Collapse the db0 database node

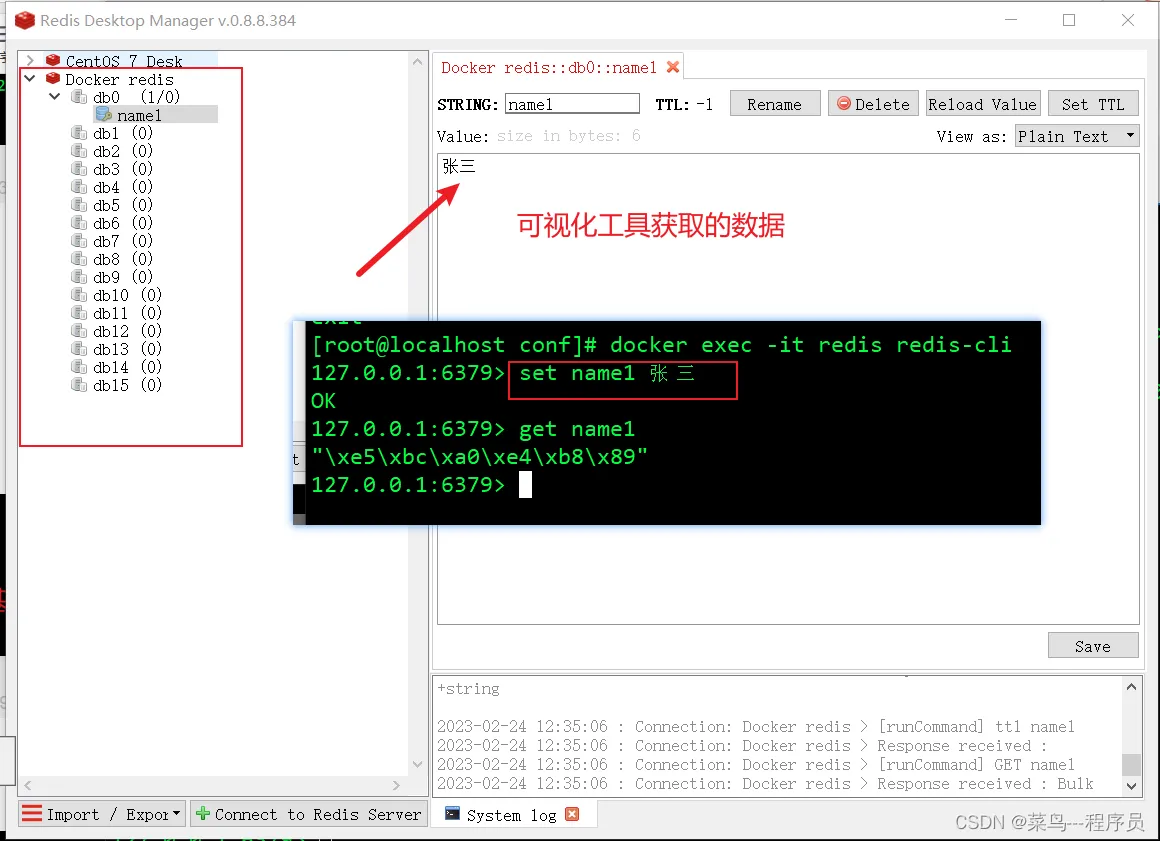55,96
